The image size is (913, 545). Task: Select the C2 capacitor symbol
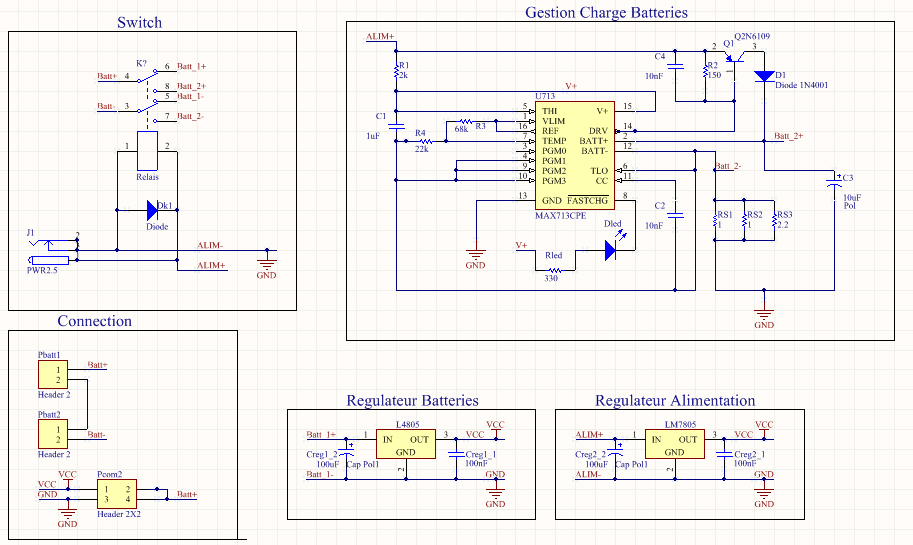click(675, 215)
